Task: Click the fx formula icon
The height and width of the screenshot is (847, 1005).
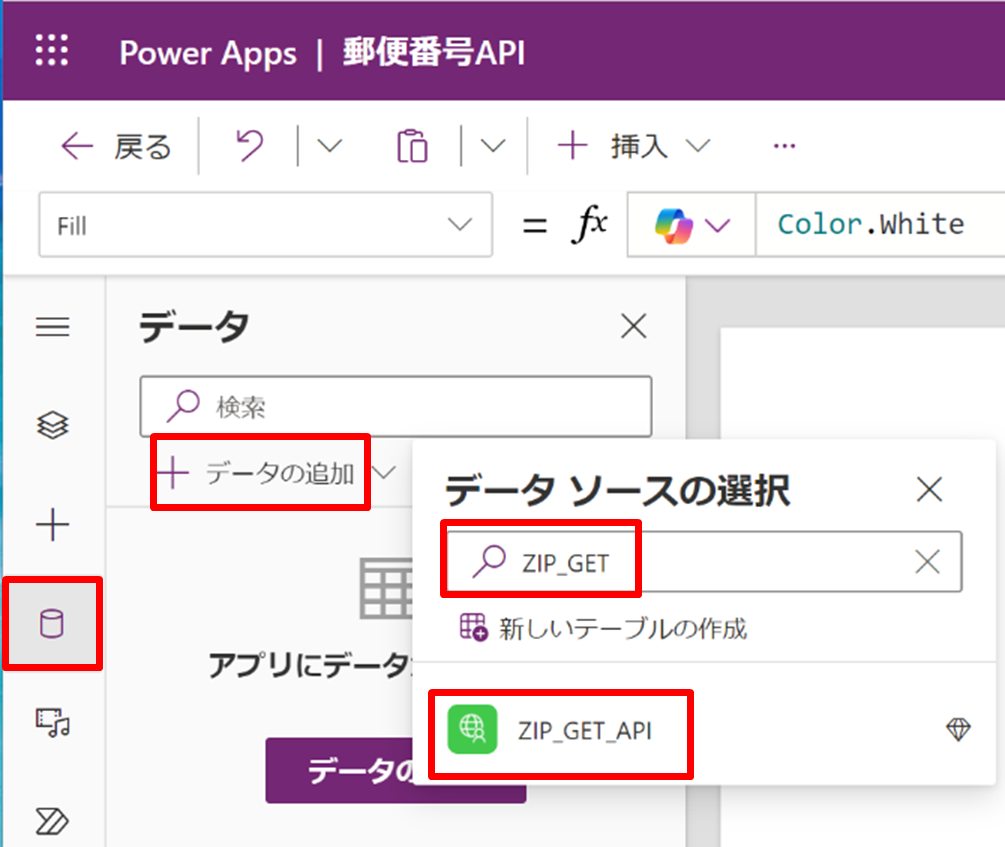Action: pyautogui.click(x=589, y=224)
